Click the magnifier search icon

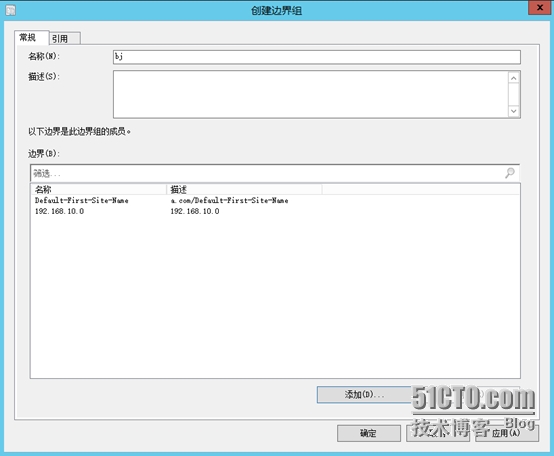click(x=510, y=173)
